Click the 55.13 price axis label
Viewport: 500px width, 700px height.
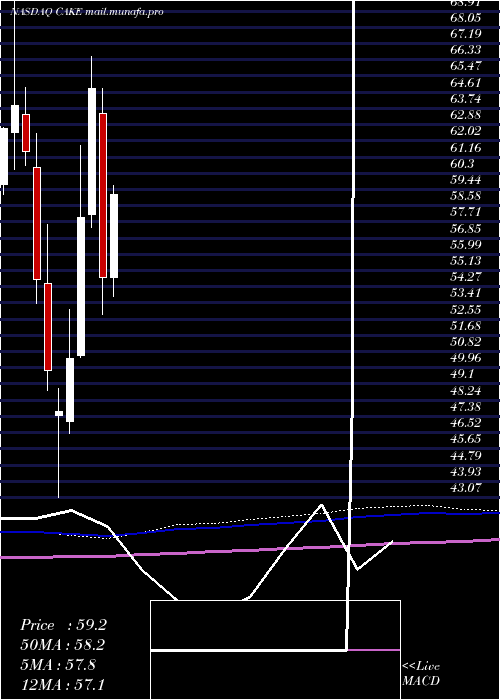point(466,261)
